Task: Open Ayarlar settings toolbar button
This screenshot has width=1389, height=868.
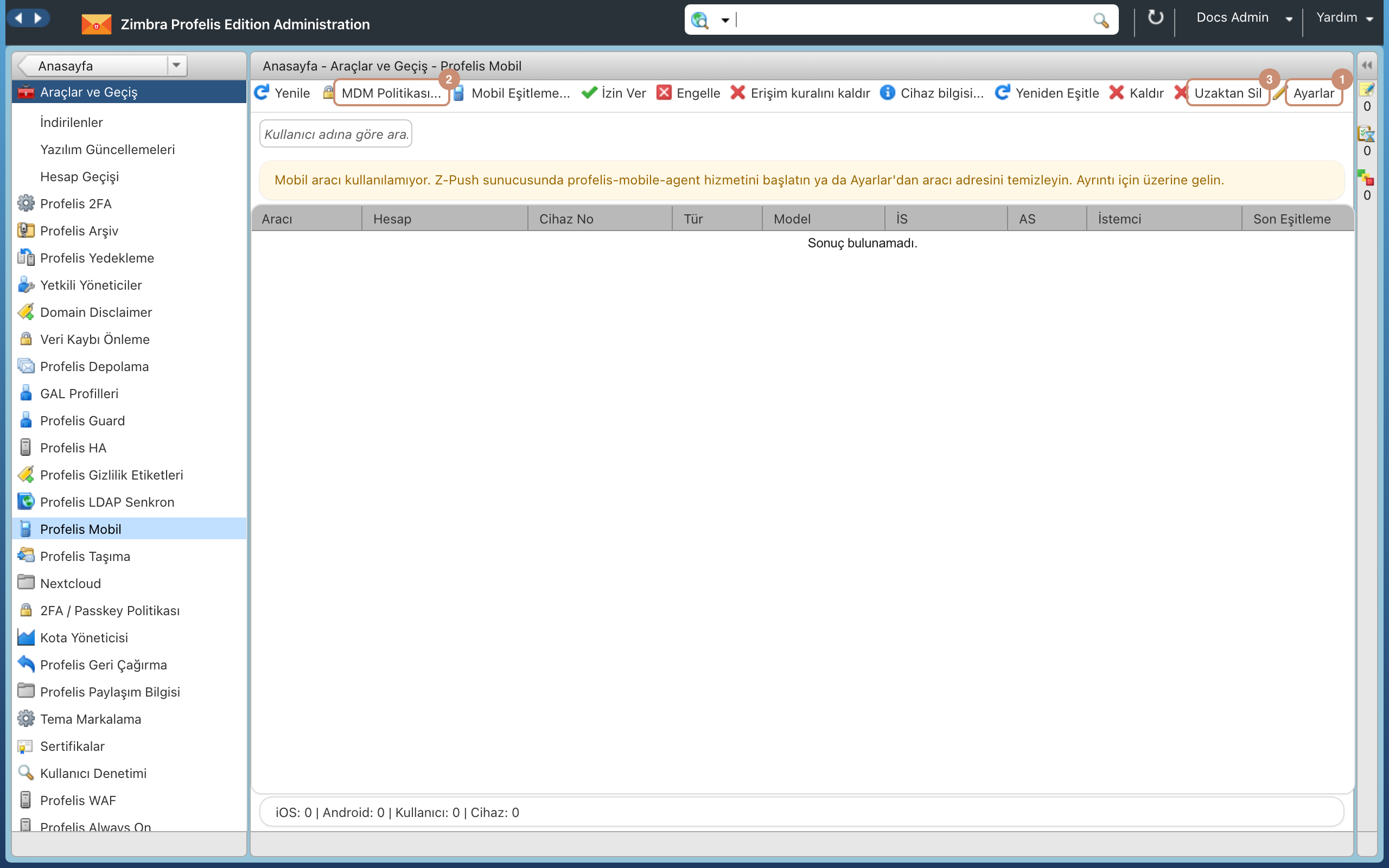Action: 1313,93
